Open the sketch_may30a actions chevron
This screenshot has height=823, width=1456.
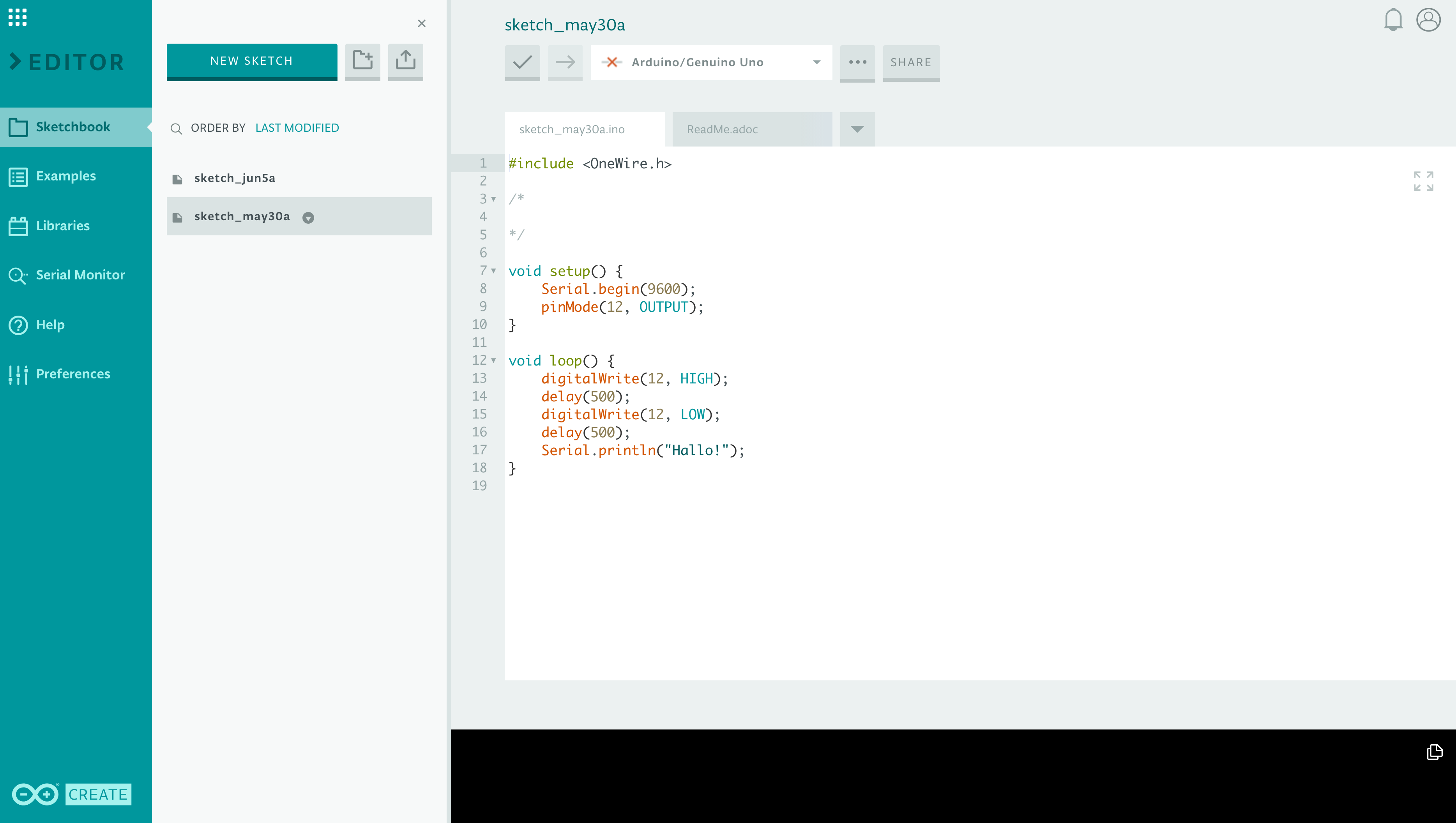pyautogui.click(x=308, y=217)
